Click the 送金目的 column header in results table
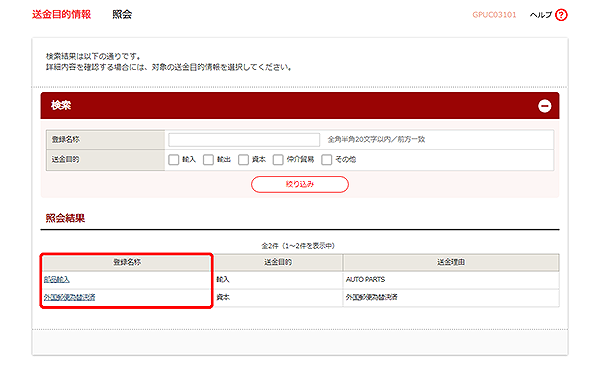This screenshot has width=600, height=371. [278, 262]
